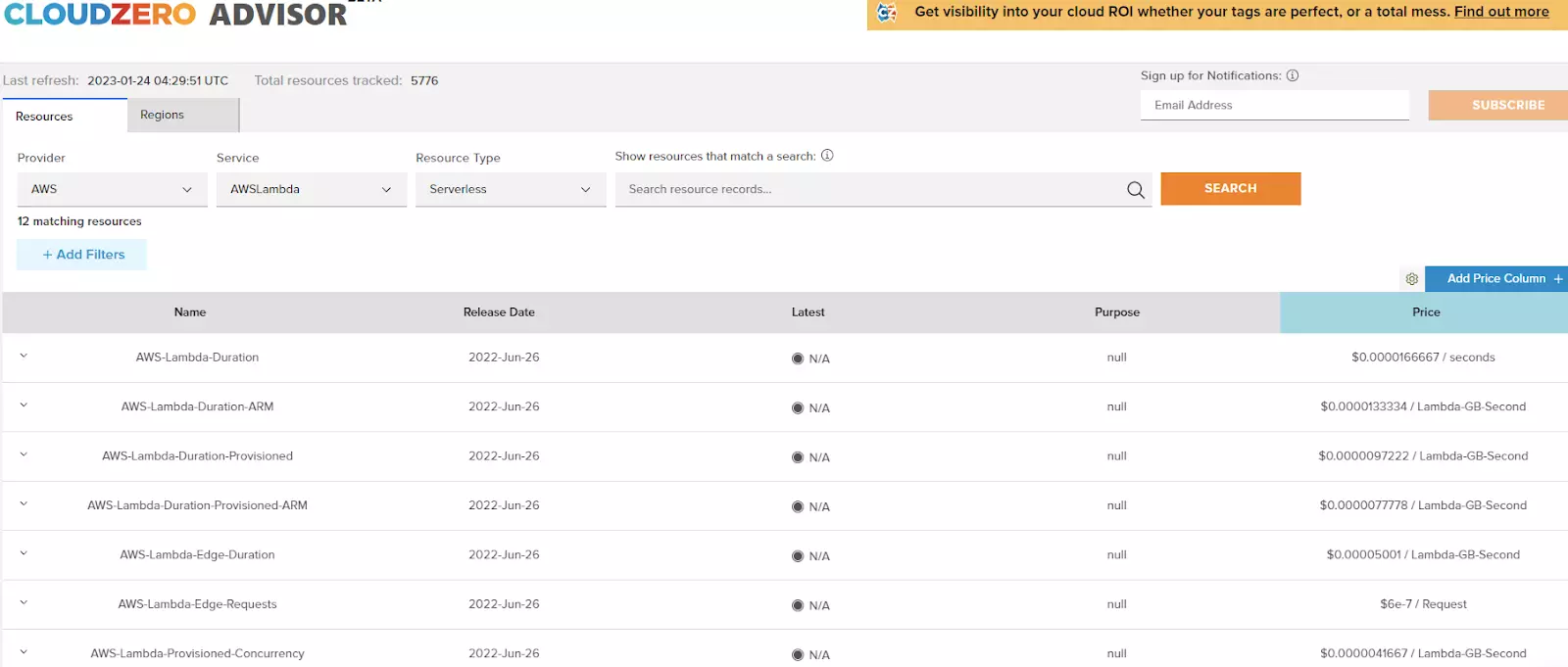Open table settings gear icon
The height and width of the screenshot is (667, 1568).
[x=1412, y=279]
